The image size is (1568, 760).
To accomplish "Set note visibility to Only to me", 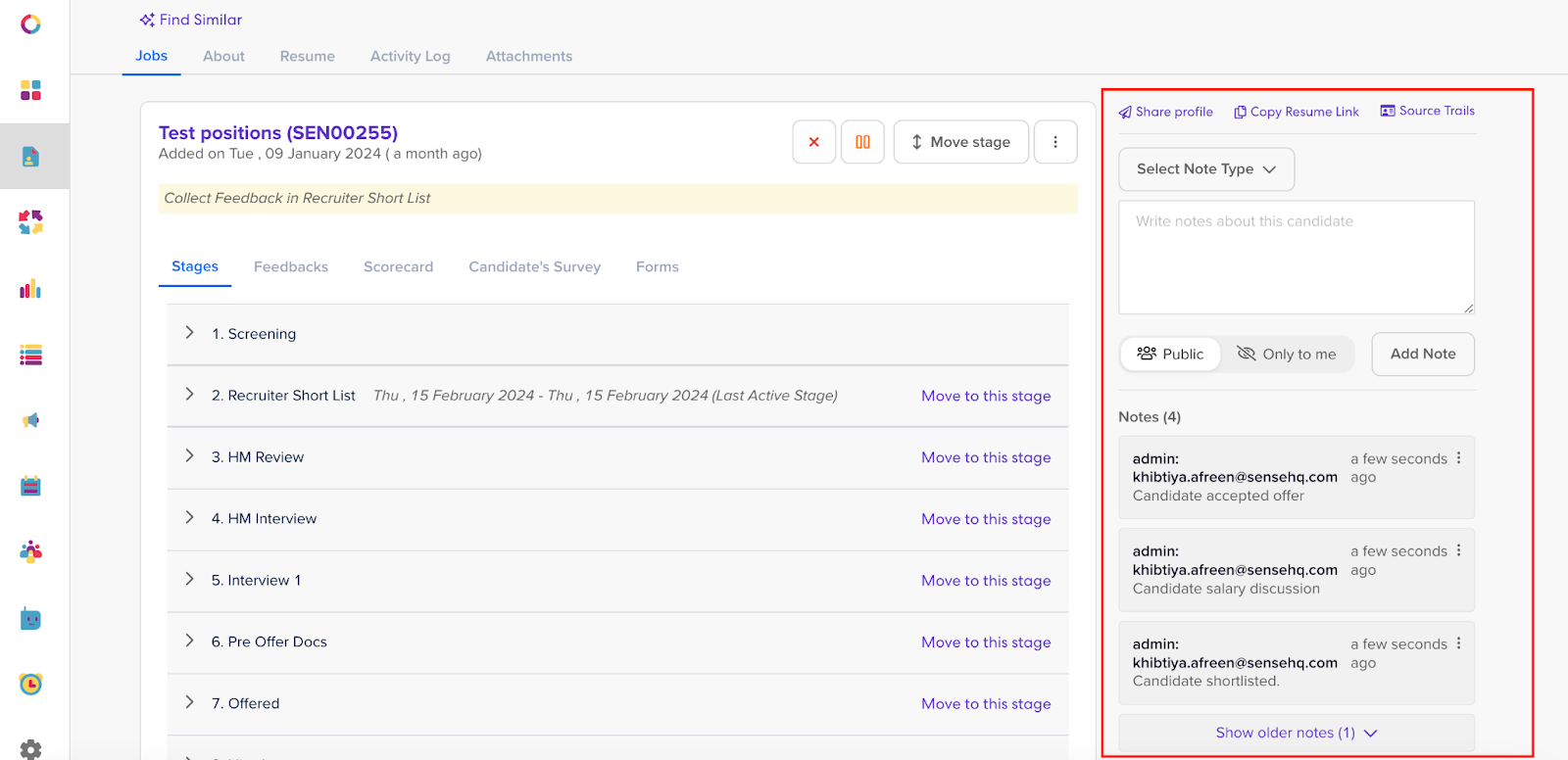I will coord(1287,354).
